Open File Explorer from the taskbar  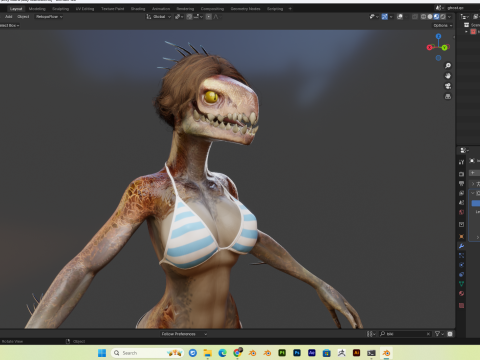207,353
